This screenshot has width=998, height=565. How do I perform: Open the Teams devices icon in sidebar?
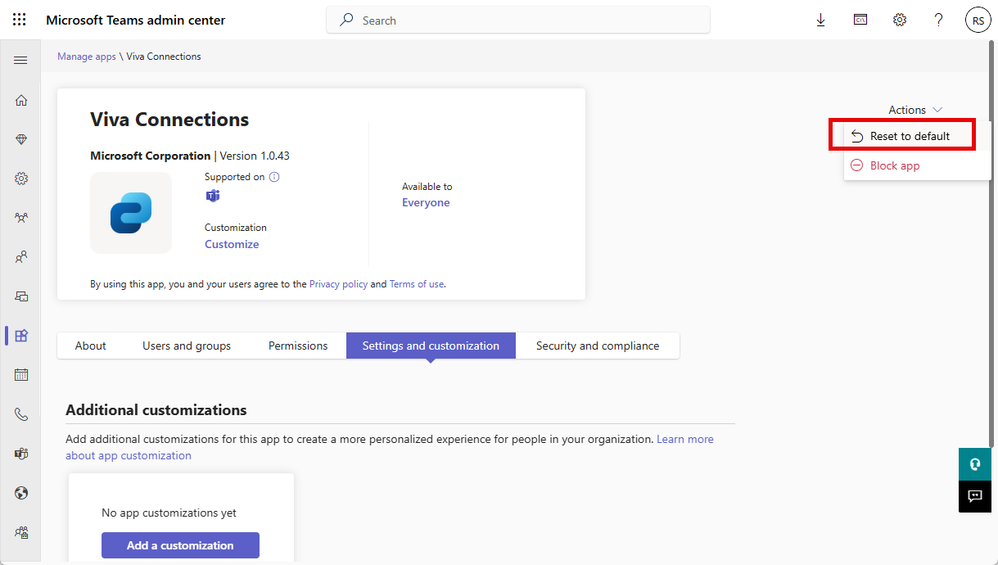[x=21, y=296]
